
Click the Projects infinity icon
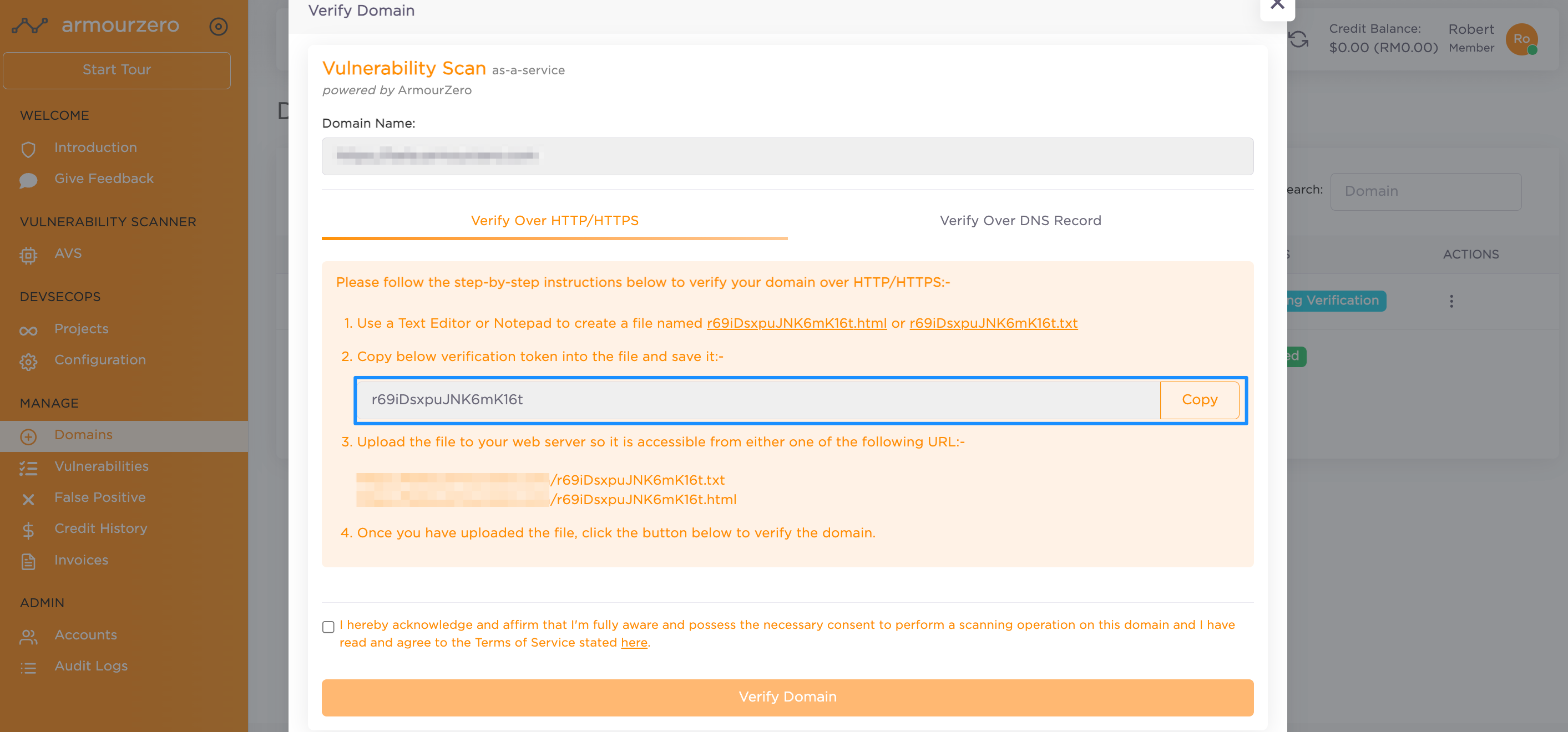coord(28,331)
